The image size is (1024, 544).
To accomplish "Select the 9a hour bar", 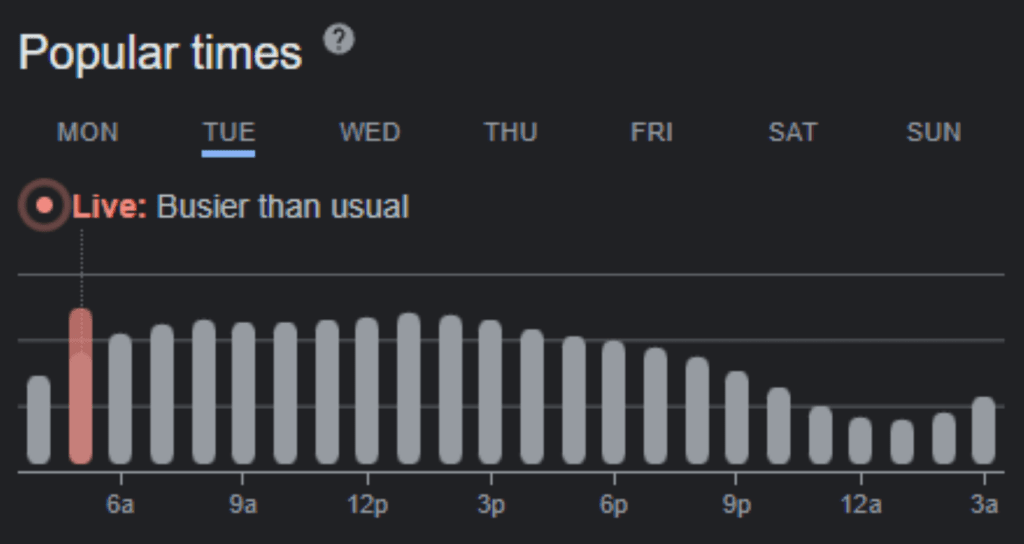I will click(x=244, y=395).
